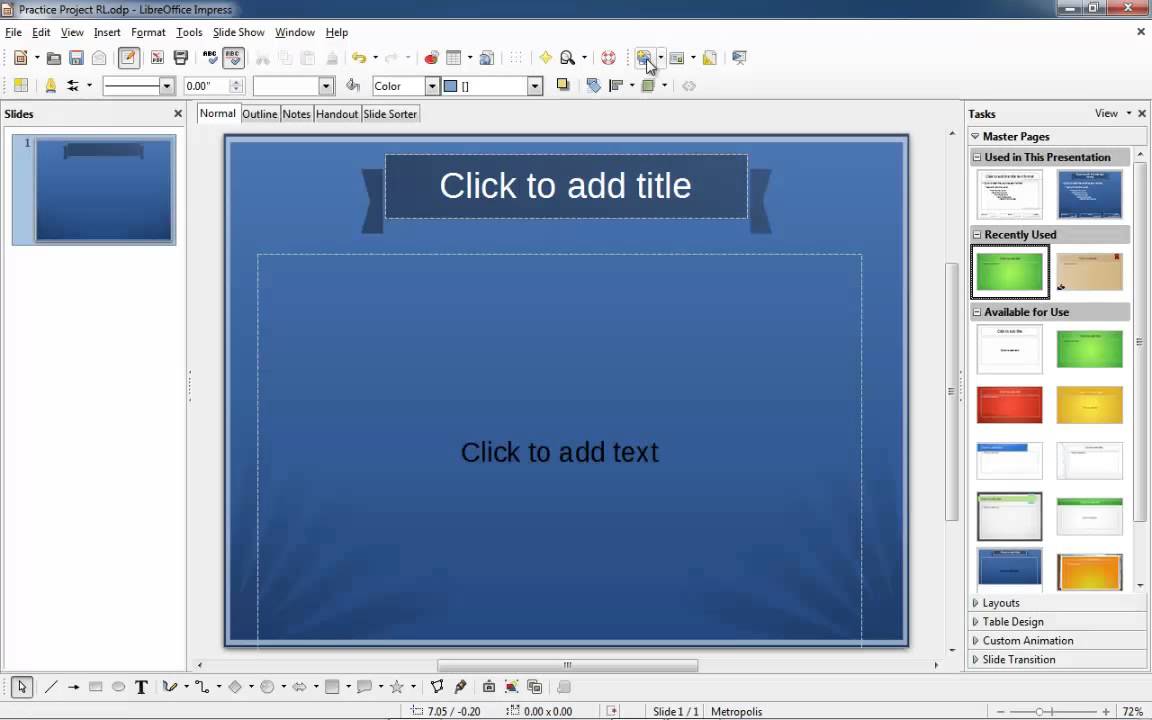Viewport: 1152px width, 720px height.
Task: Expand the Slide Transition section
Action: click(x=1018, y=660)
